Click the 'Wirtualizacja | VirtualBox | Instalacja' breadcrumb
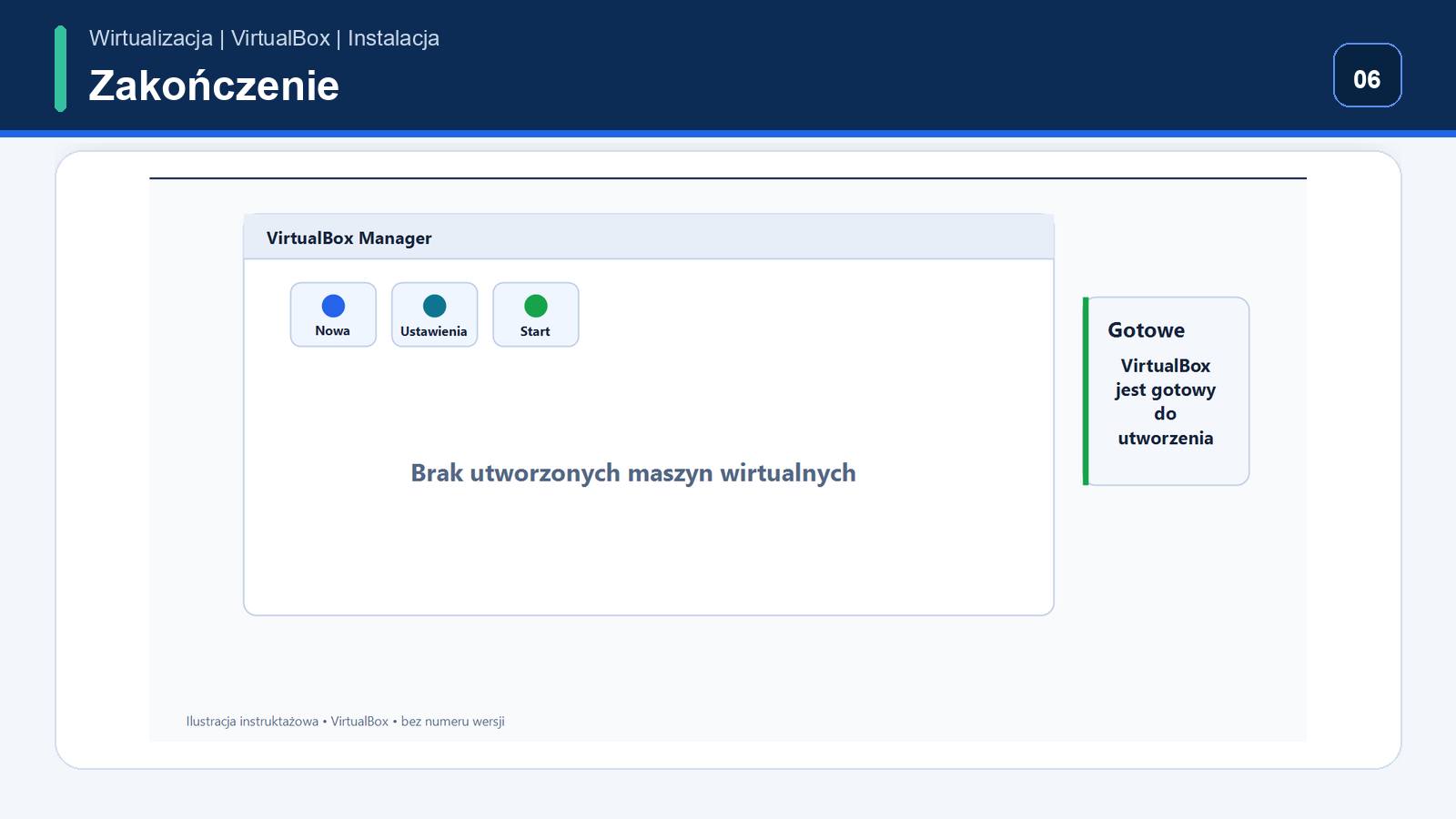This screenshot has width=1456, height=819. point(264,38)
